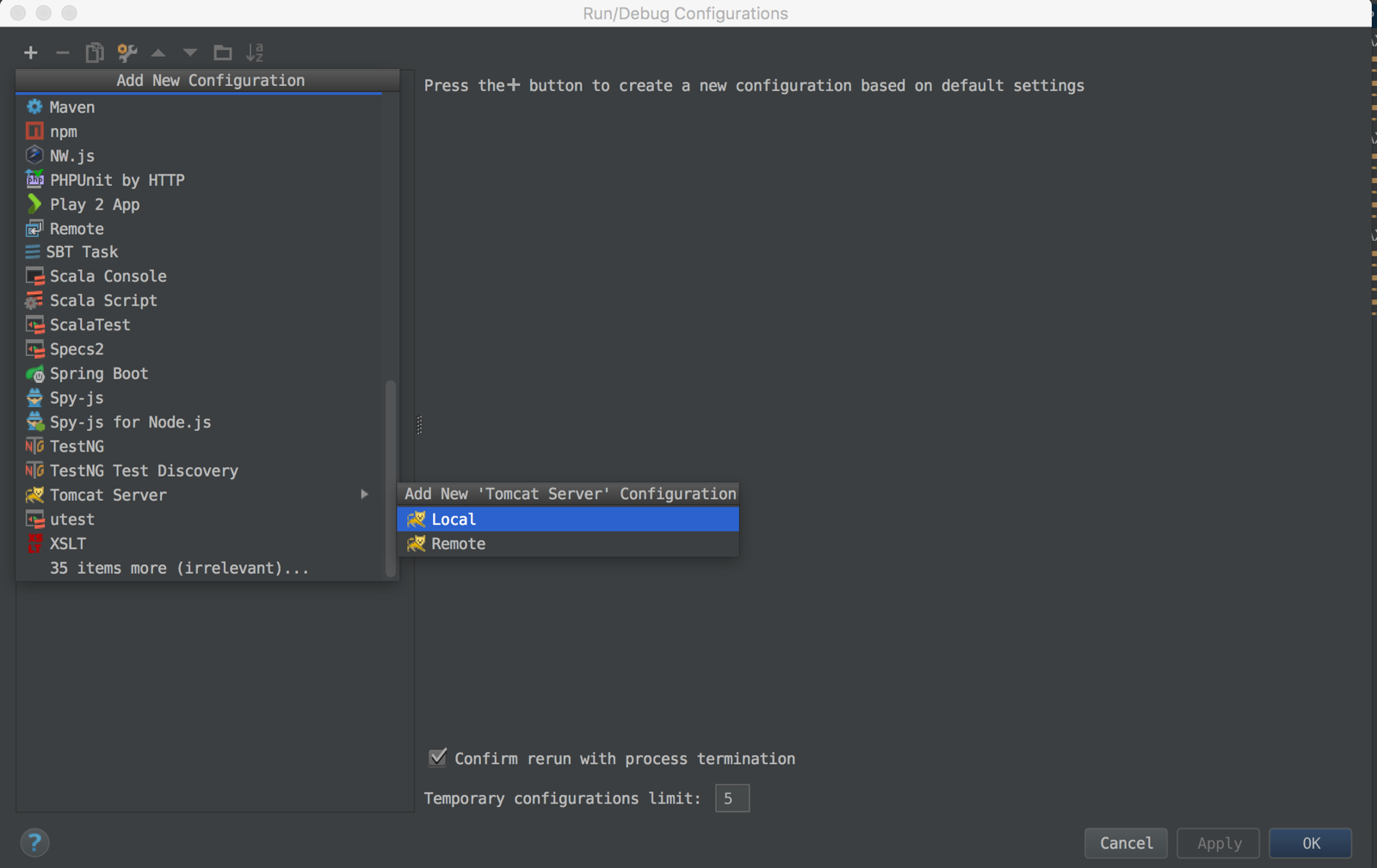Click the utest icon
This screenshot has height=868, width=1377.
pyautogui.click(x=34, y=519)
